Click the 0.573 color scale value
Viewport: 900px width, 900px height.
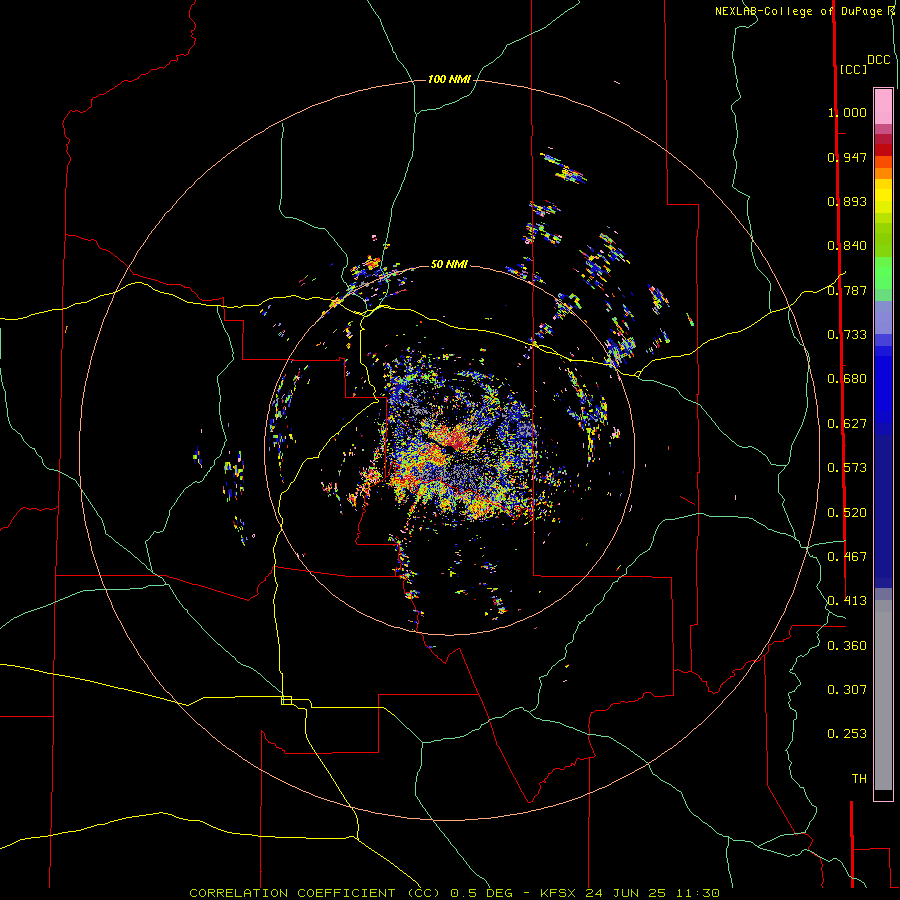point(847,468)
